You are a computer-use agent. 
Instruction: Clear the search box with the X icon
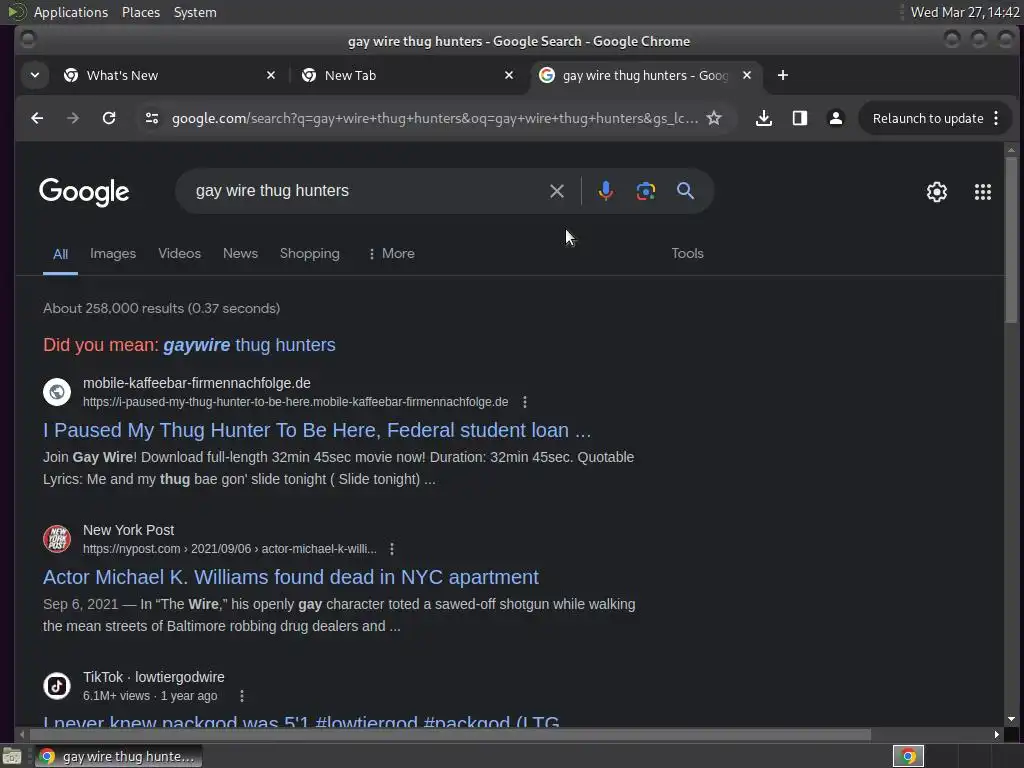point(556,191)
